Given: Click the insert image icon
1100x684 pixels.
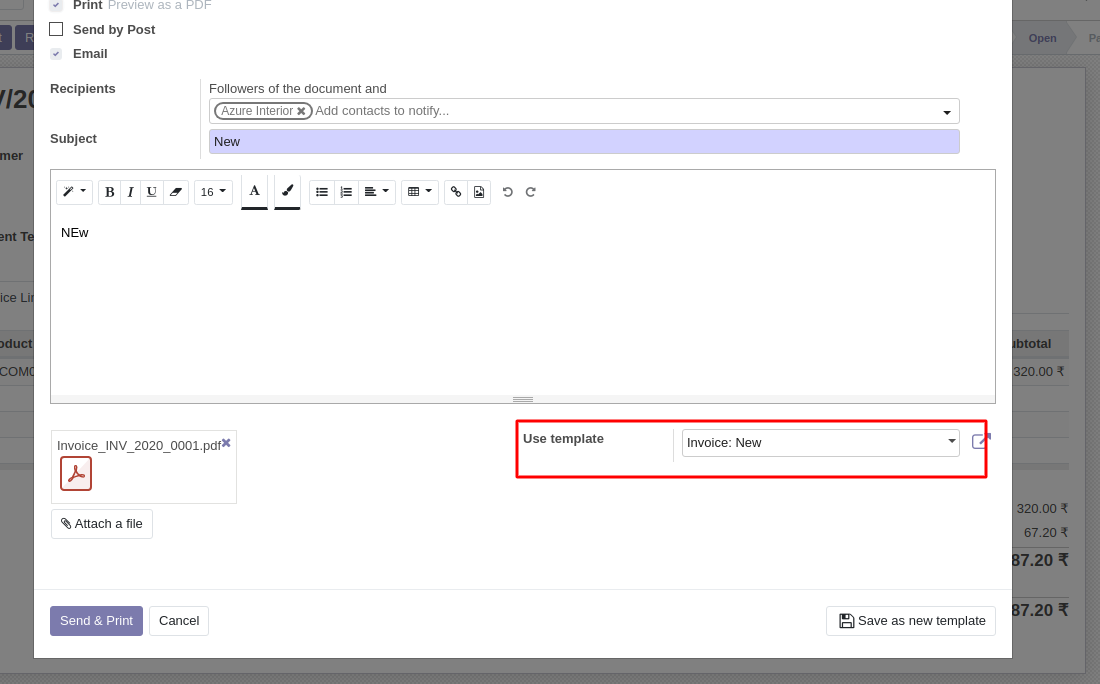Looking at the screenshot, I should tap(479, 192).
